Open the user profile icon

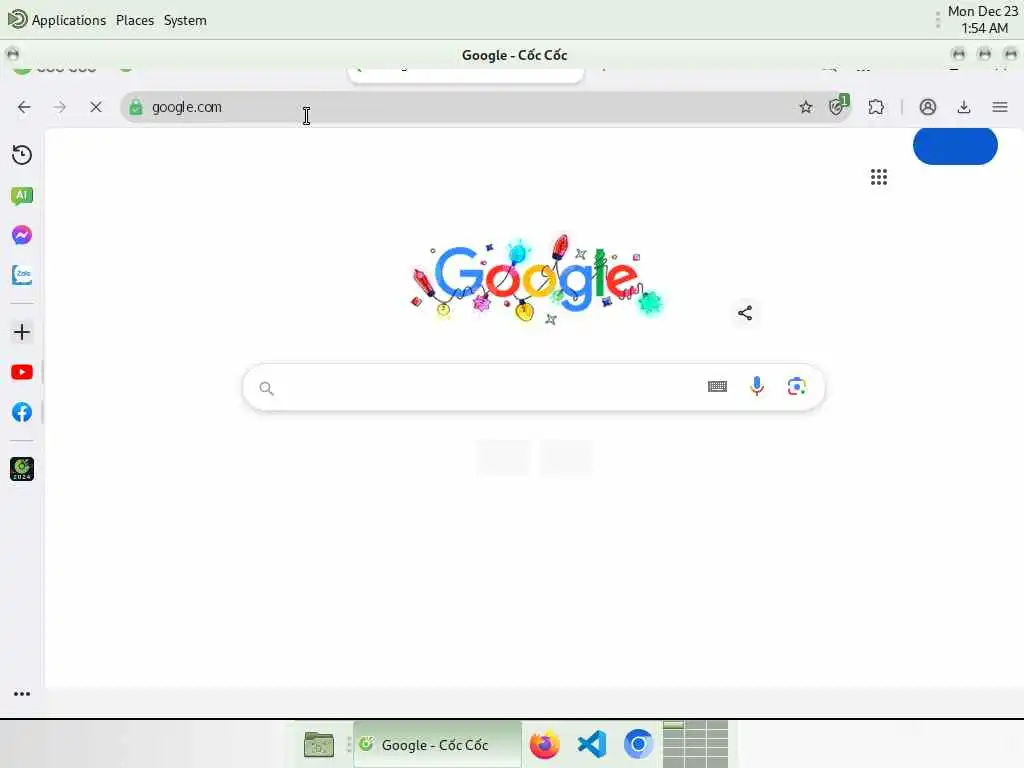(927, 107)
